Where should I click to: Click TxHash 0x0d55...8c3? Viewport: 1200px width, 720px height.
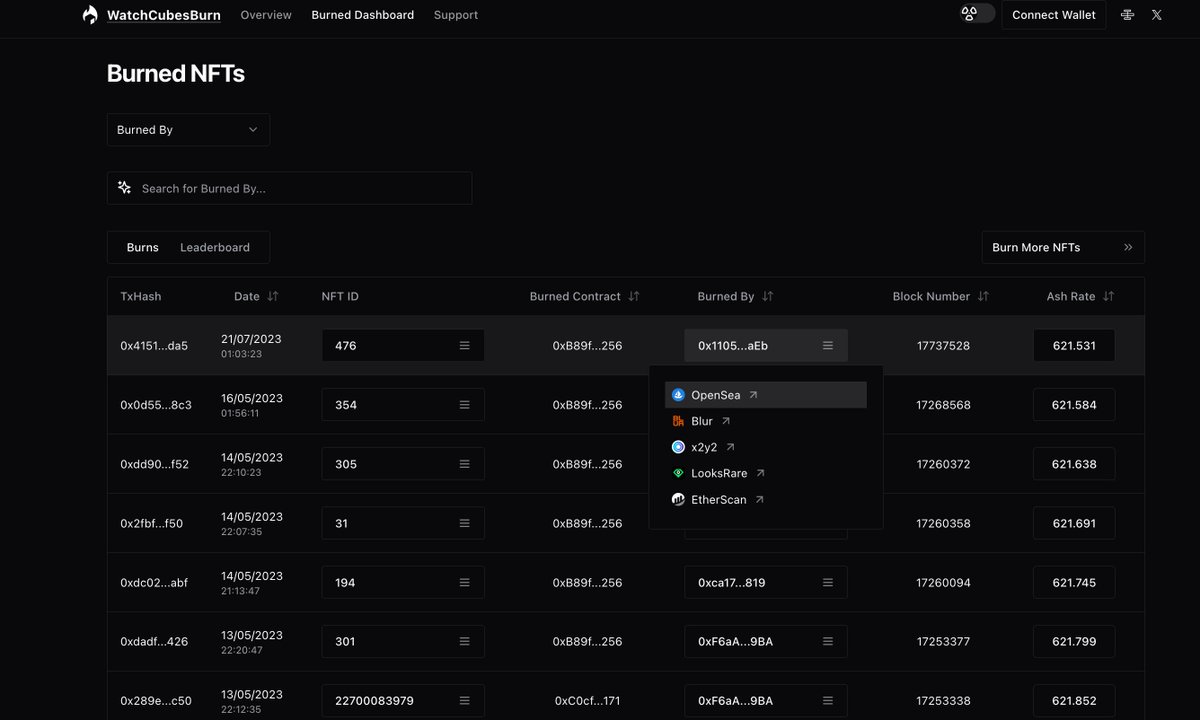(x=156, y=405)
